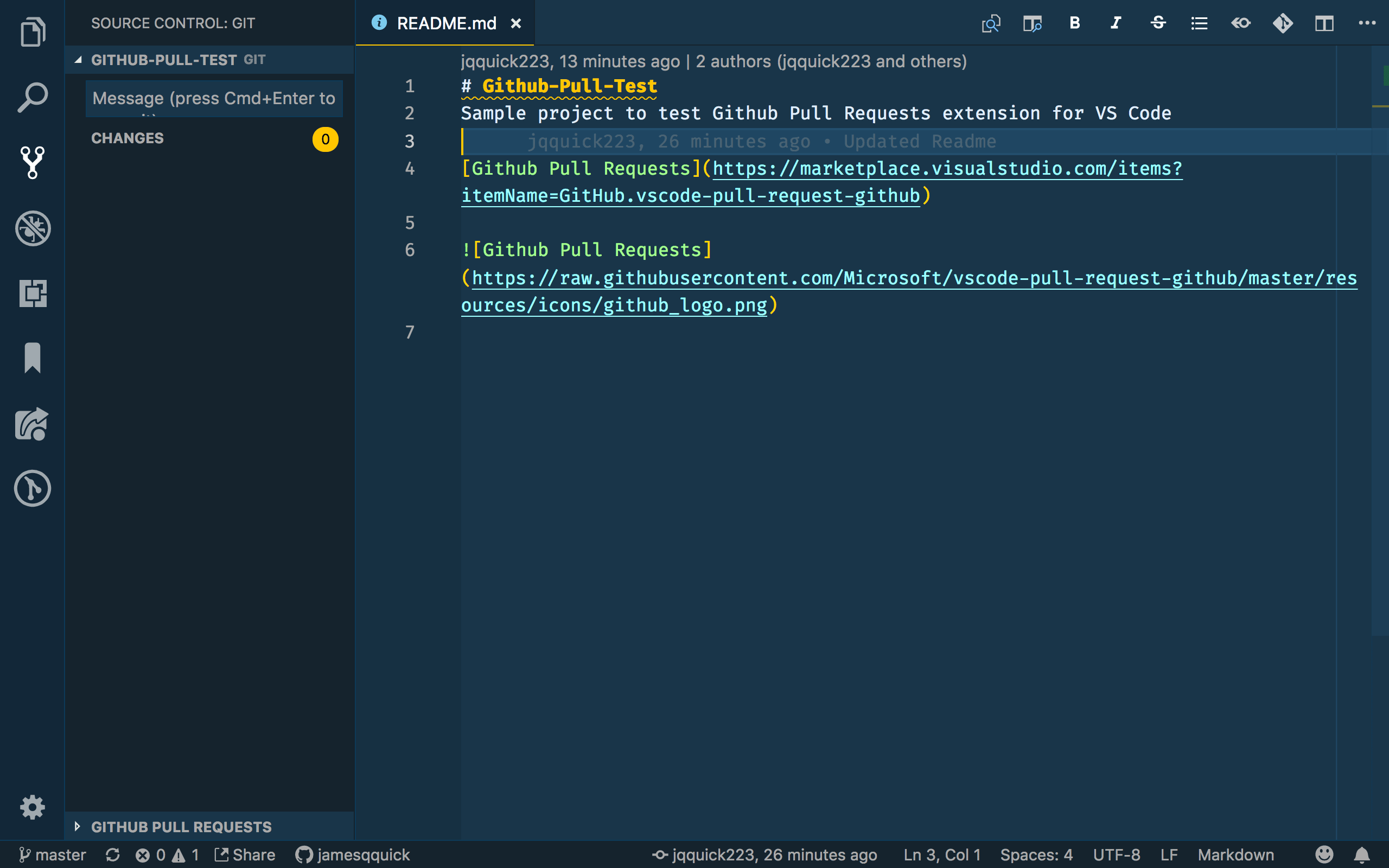1389x868 pixels.
Task: Toggle italic formatting
Action: pos(1116,23)
